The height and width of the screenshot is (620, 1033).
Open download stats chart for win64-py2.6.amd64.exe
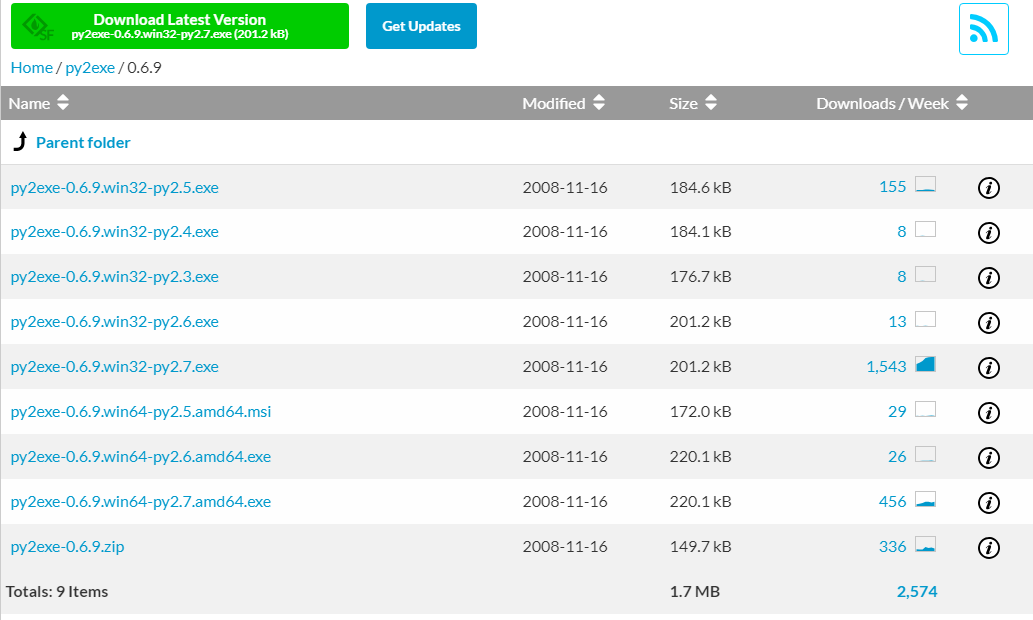(926, 454)
